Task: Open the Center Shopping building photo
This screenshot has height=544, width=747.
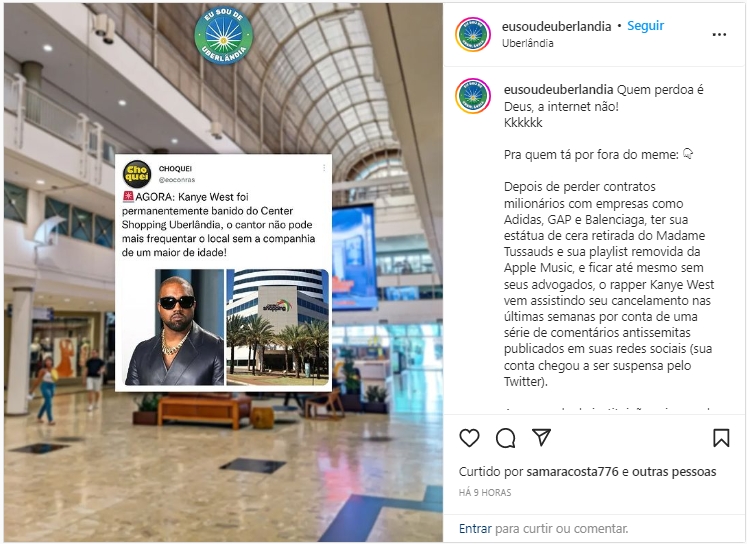Action: click(278, 327)
